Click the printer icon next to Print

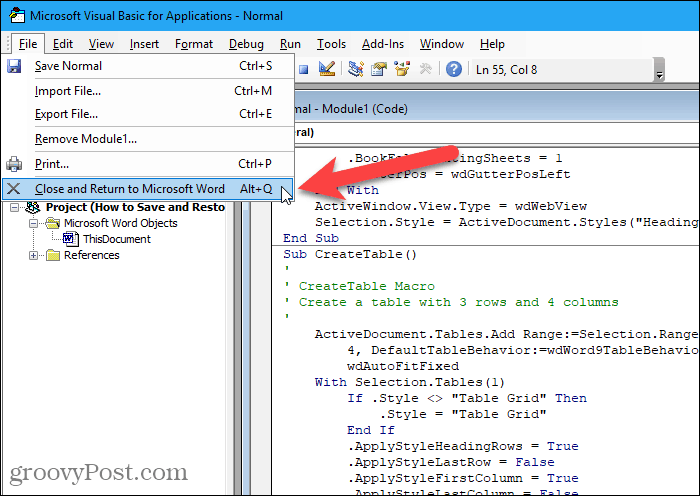14,164
